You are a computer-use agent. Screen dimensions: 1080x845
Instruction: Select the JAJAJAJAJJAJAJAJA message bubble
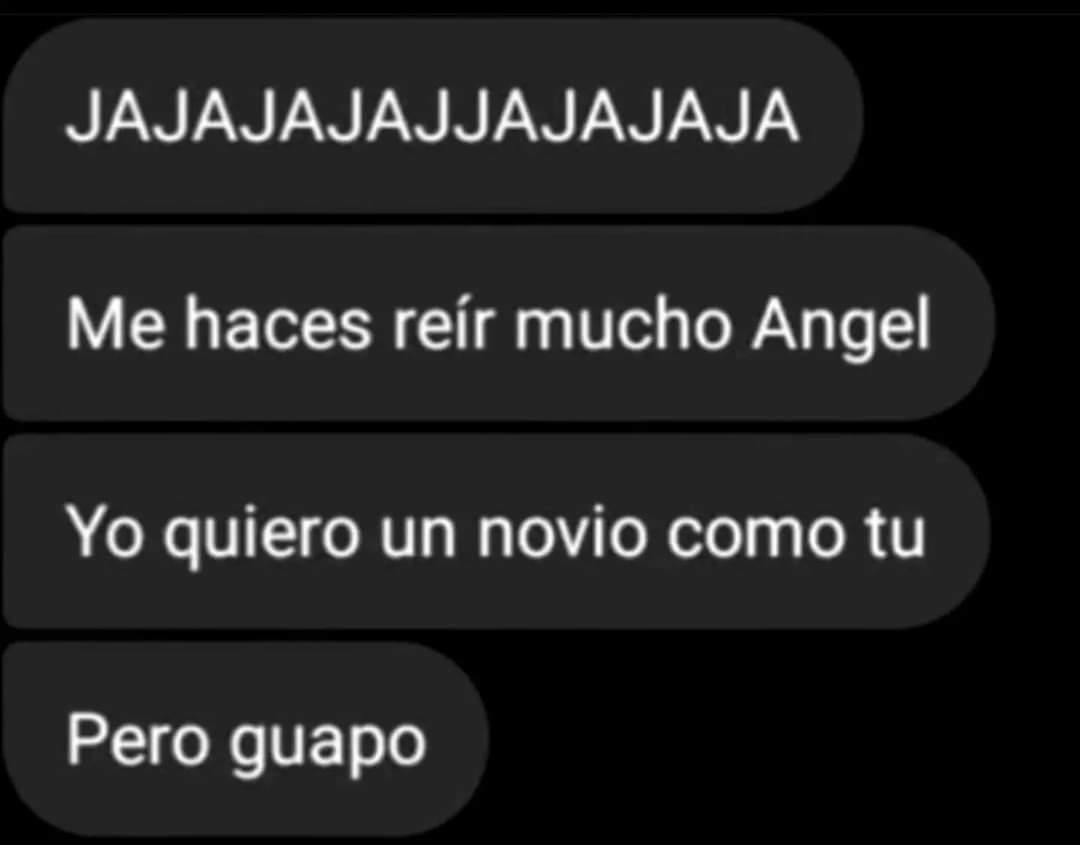click(433, 116)
